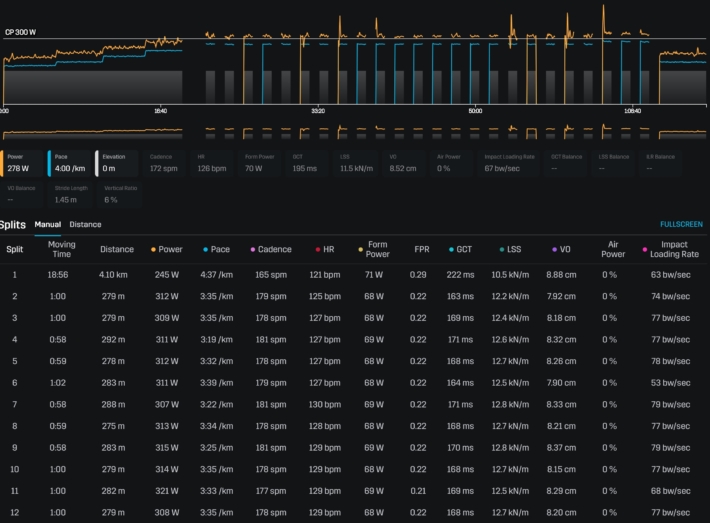This screenshot has height=523, width=710.
Task: Switch to the Distance splits tab
Action: click(x=85, y=225)
